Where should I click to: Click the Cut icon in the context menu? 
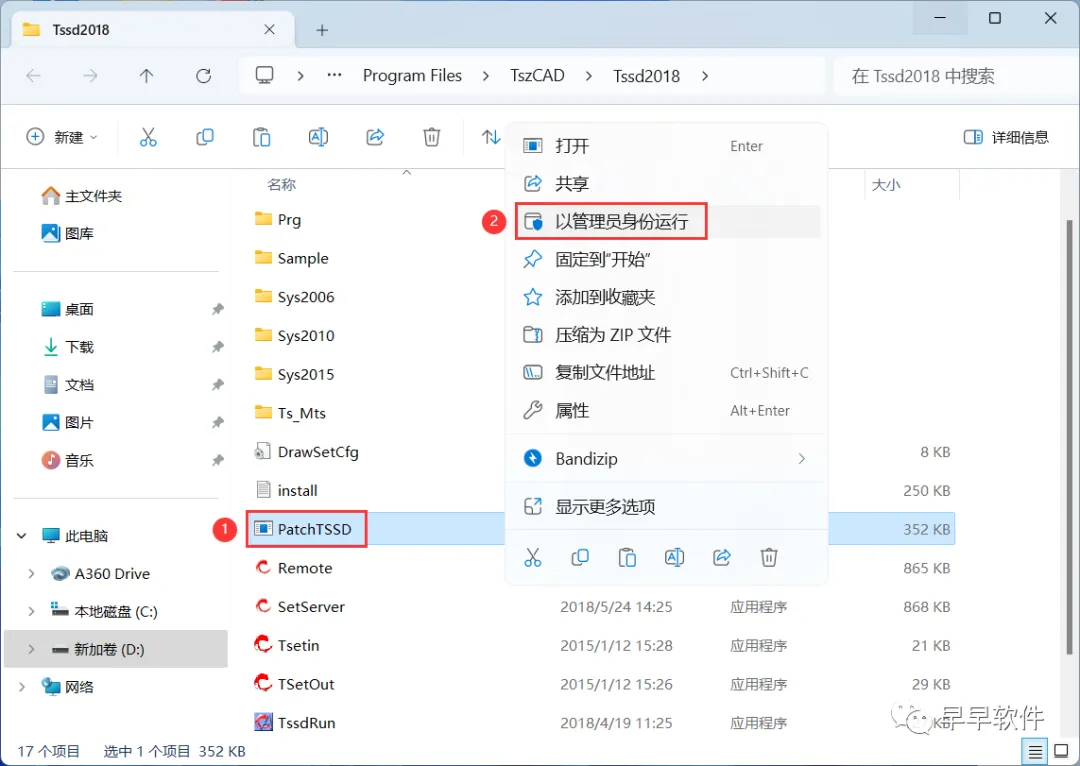click(532, 557)
